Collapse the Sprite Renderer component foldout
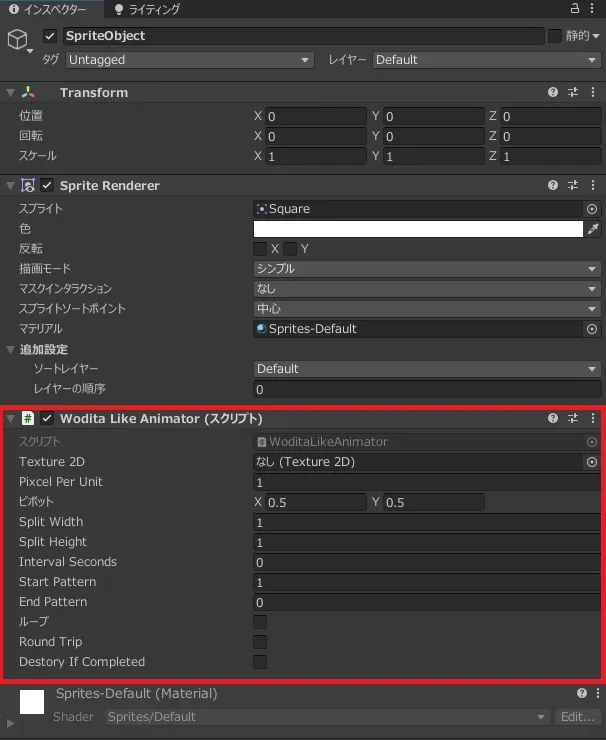The height and width of the screenshot is (740, 606). (11, 186)
